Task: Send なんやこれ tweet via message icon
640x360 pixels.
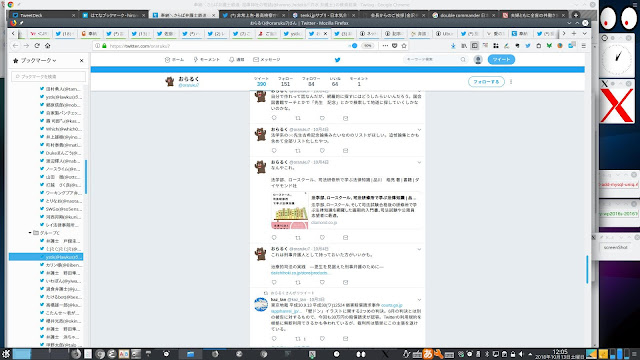Action: 345,238
